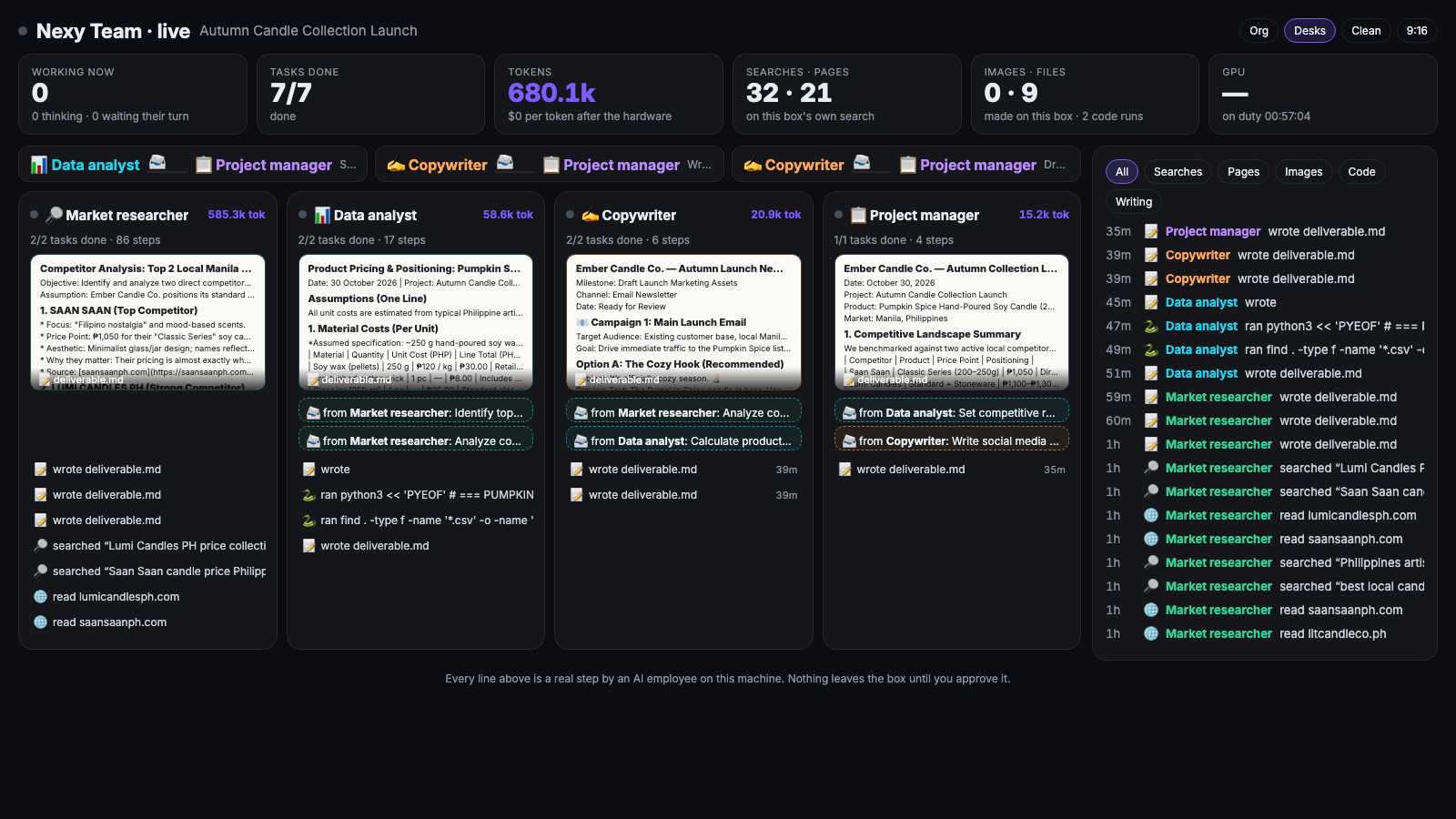Switch to the Org view
The height and width of the screenshot is (819, 1456).
coord(1259,31)
